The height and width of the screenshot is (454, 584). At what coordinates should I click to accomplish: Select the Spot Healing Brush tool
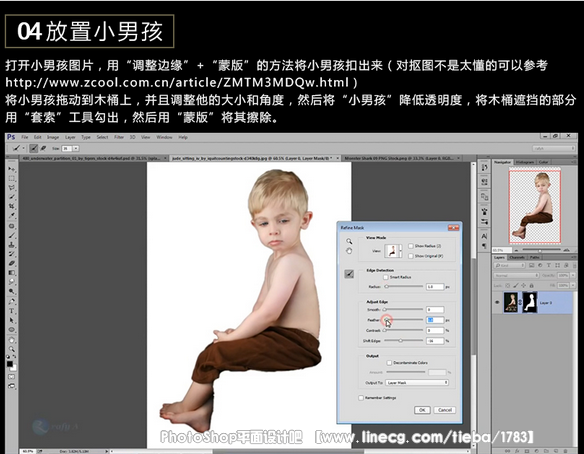click(12, 226)
